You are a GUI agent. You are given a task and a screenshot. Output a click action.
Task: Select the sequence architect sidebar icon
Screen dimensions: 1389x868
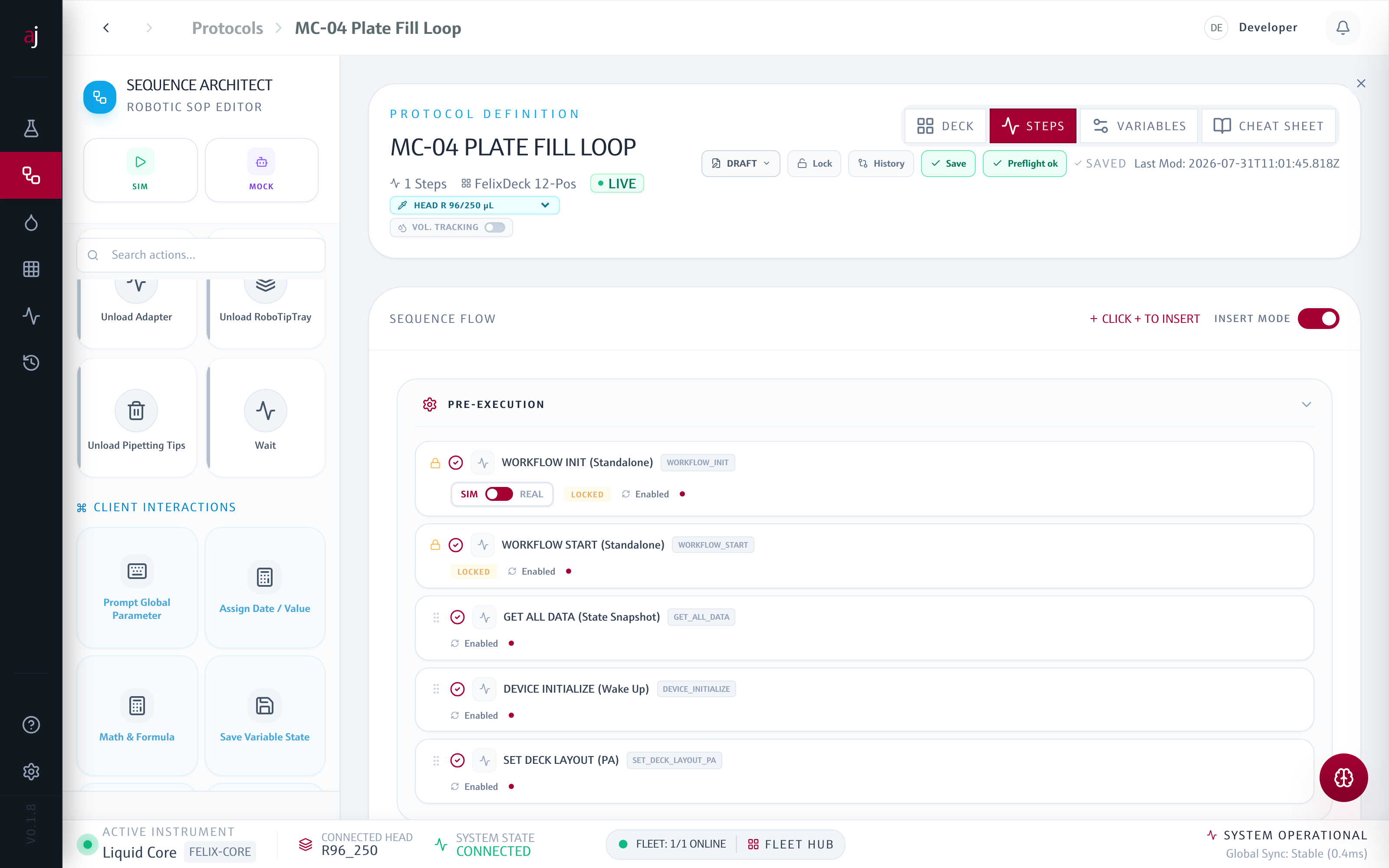coord(31,175)
